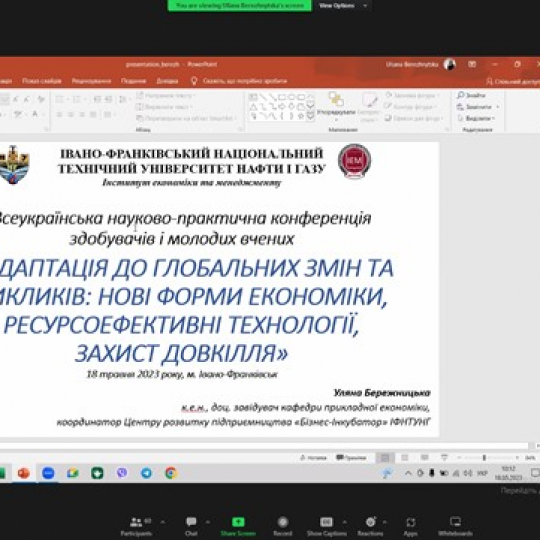Toggle numbered list in ribbon
540x540 pixels.
click(x=78, y=100)
